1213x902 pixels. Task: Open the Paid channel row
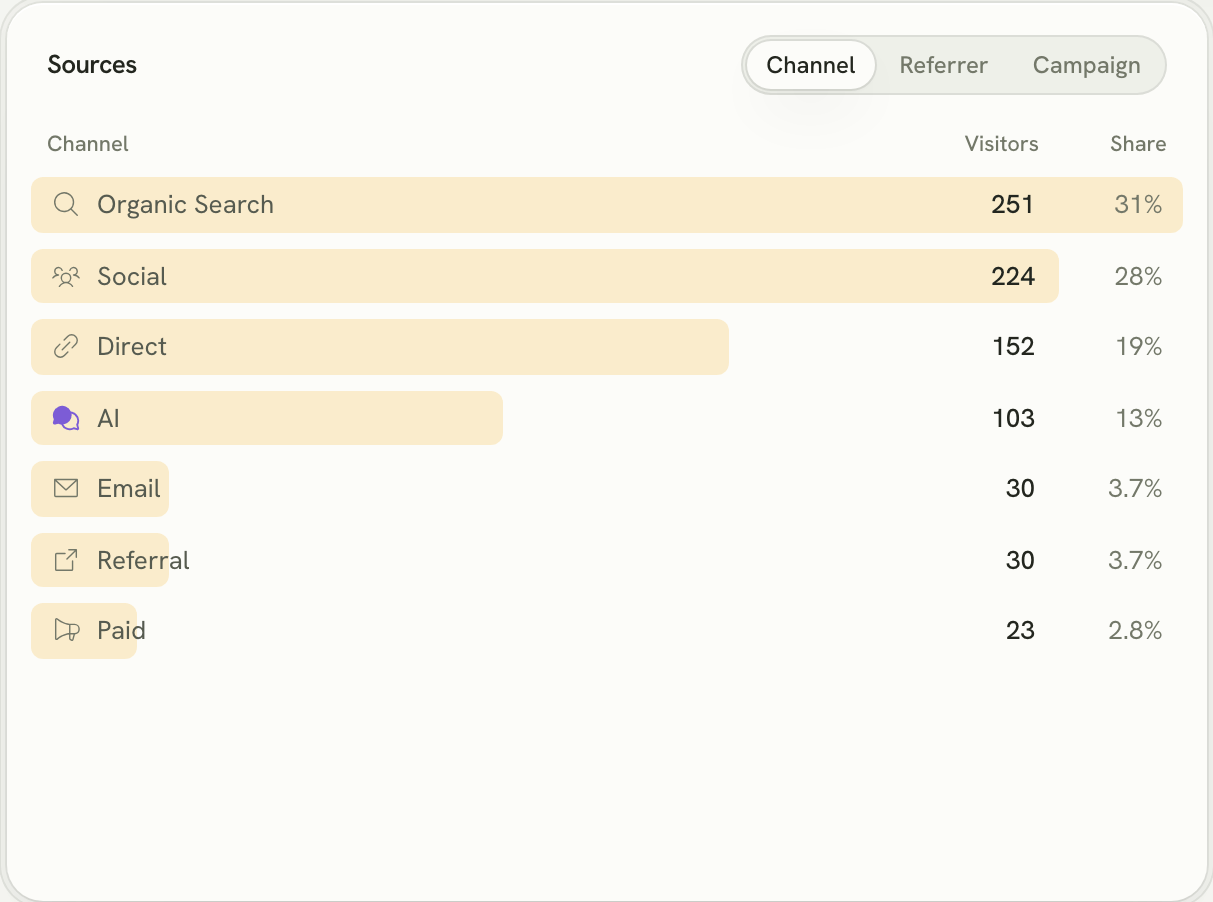tap(607, 631)
